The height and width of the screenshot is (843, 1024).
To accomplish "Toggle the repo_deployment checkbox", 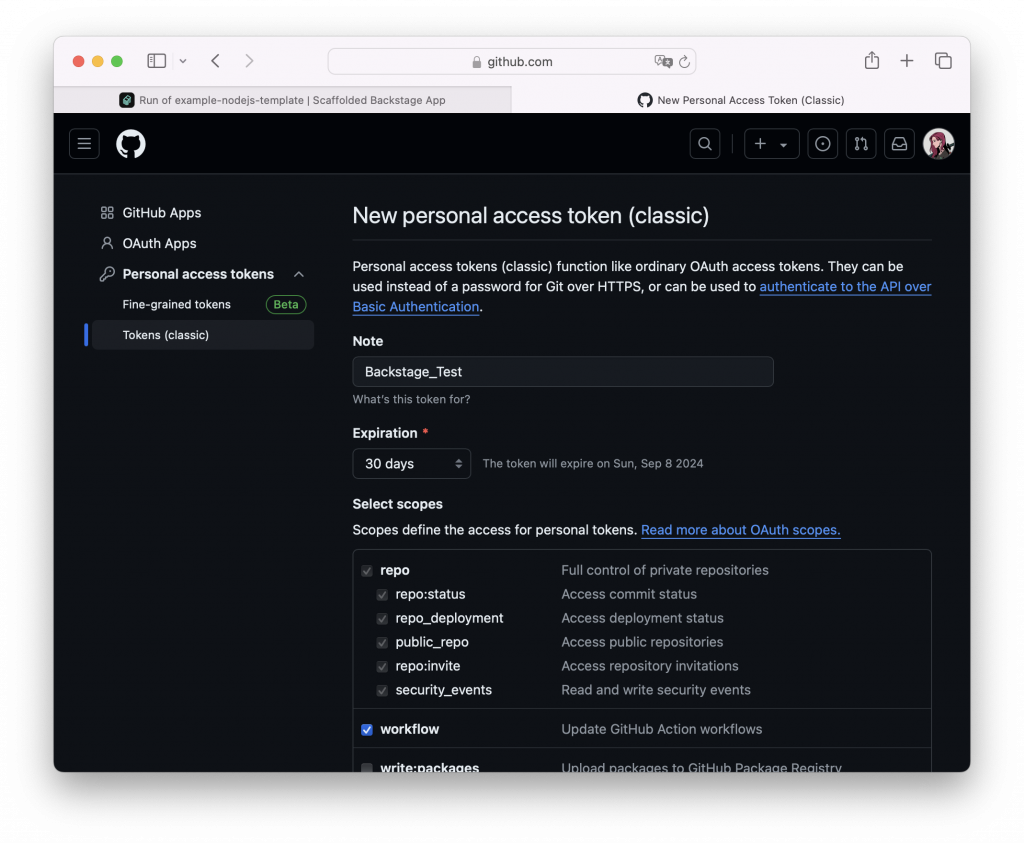I will 382,618.
